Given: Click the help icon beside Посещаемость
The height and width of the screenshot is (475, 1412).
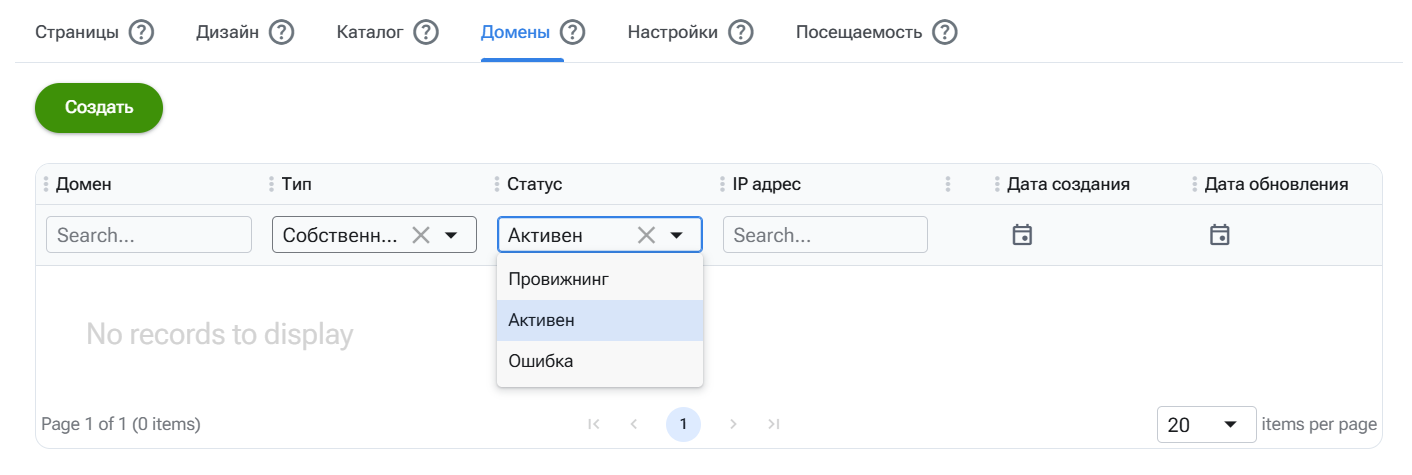Looking at the screenshot, I should [x=945, y=33].
